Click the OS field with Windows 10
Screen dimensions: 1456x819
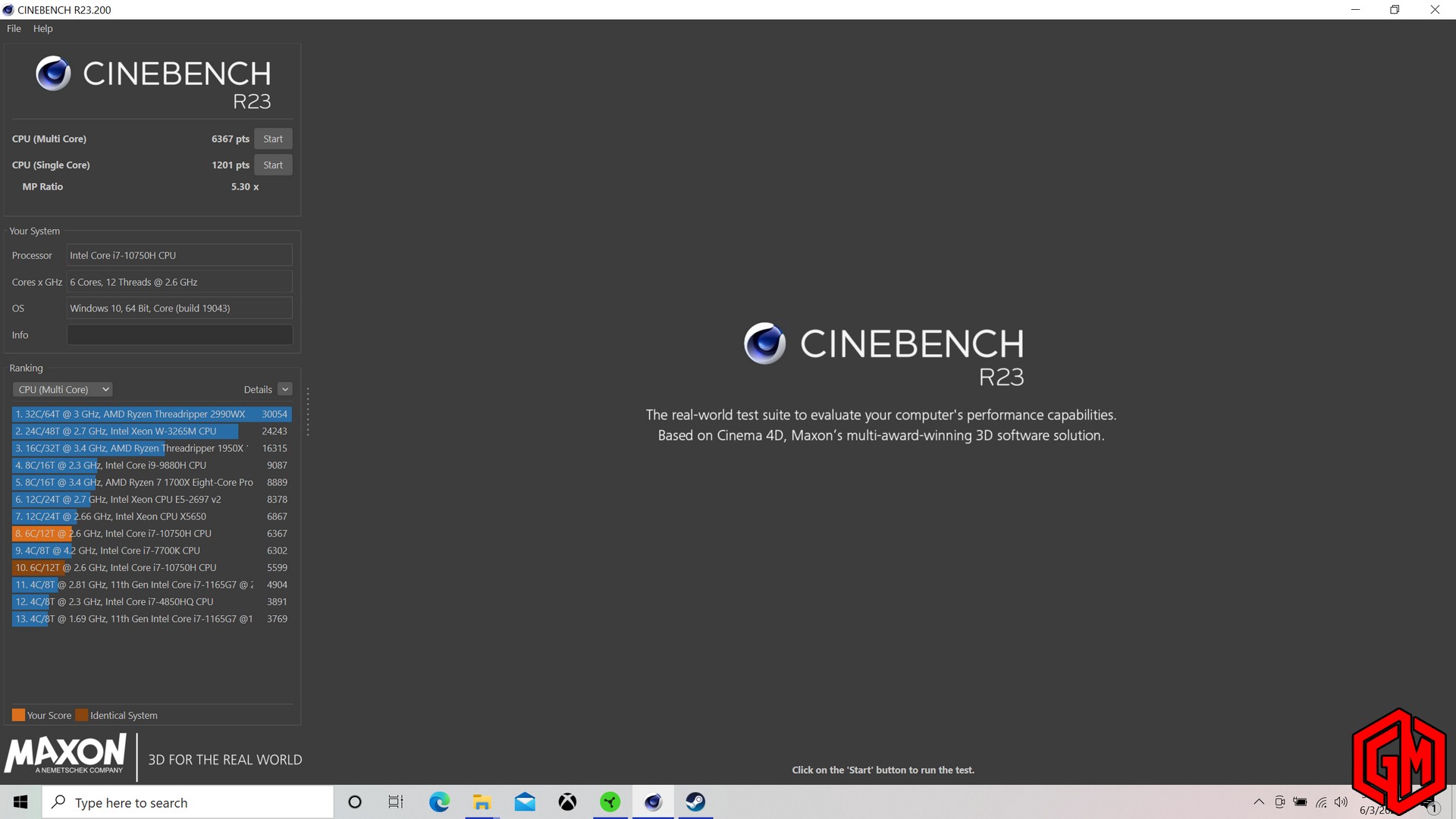point(180,309)
